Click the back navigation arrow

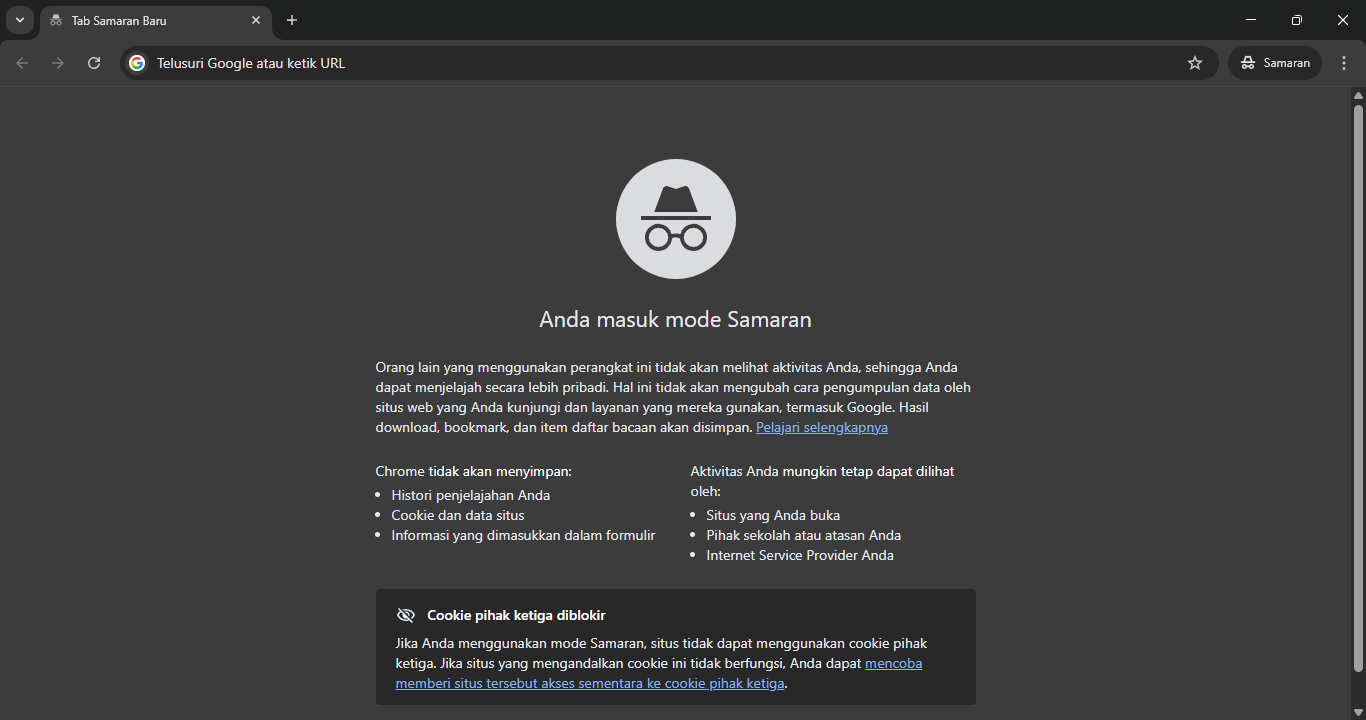point(22,62)
